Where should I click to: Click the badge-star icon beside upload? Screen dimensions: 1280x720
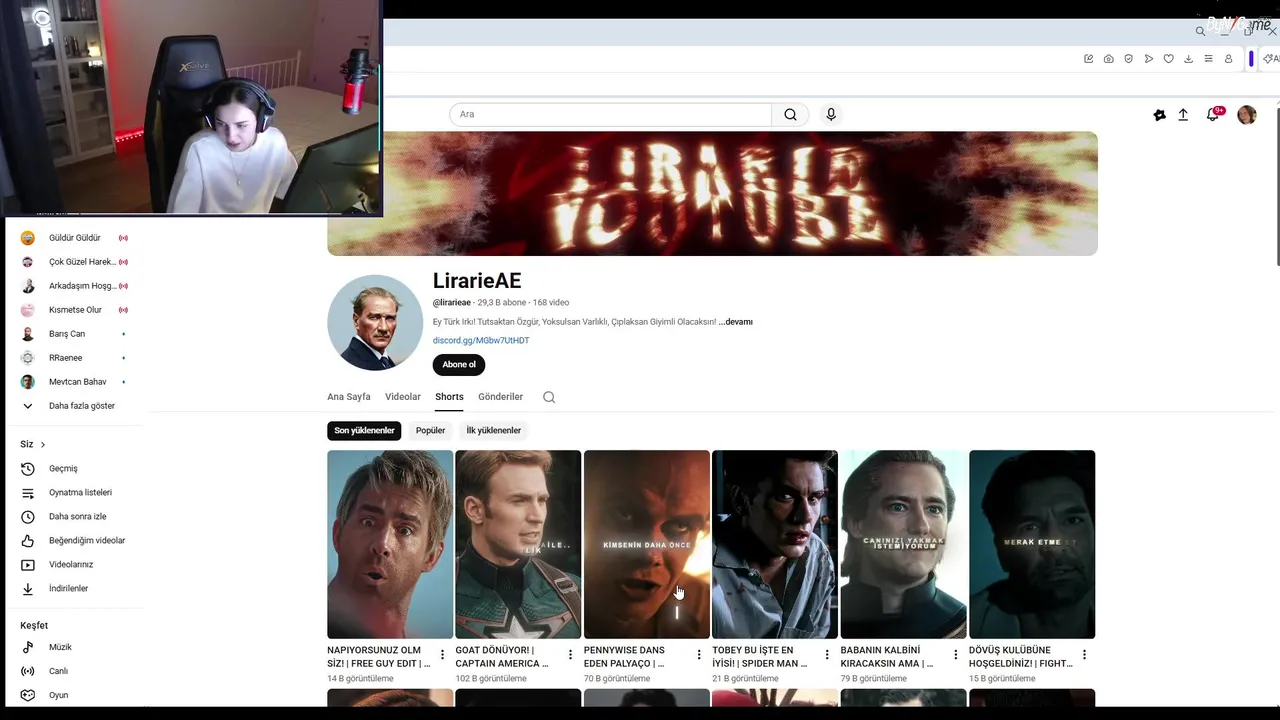[1159, 115]
